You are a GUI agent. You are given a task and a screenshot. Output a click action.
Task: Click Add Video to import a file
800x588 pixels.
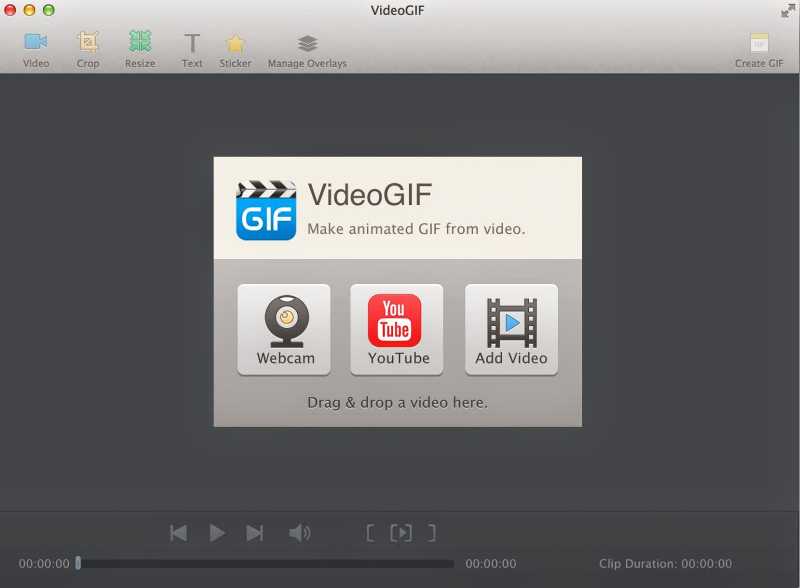[x=511, y=330]
